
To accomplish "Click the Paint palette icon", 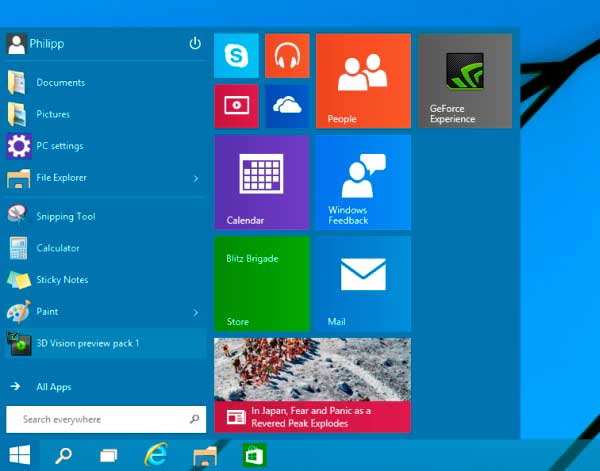I will 18,311.
